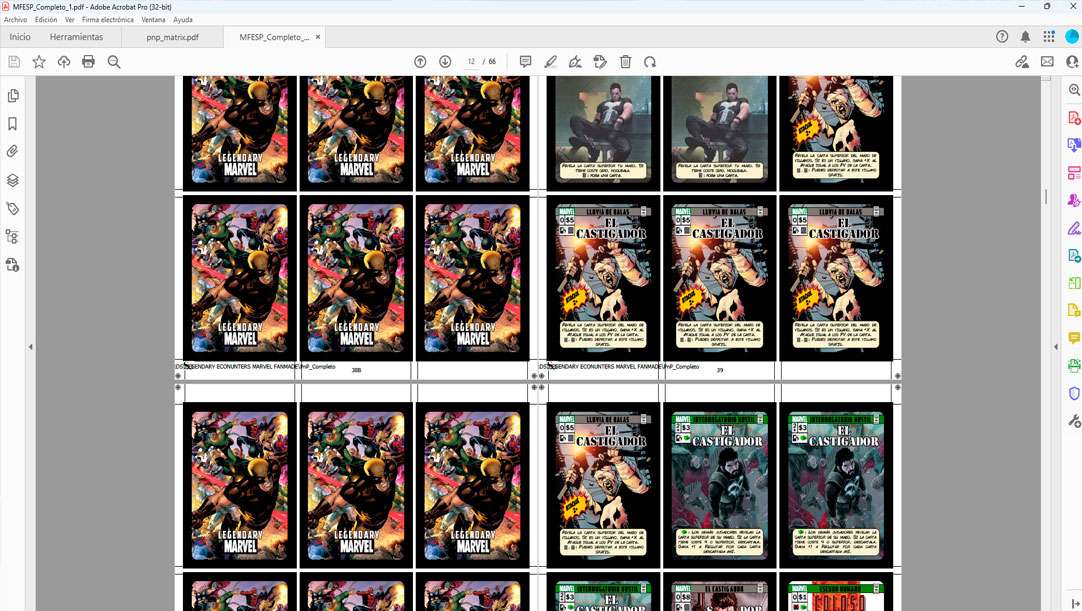1082x611 pixels.
Task: Send the file by email envelope icon
Action: (1047, 62)
